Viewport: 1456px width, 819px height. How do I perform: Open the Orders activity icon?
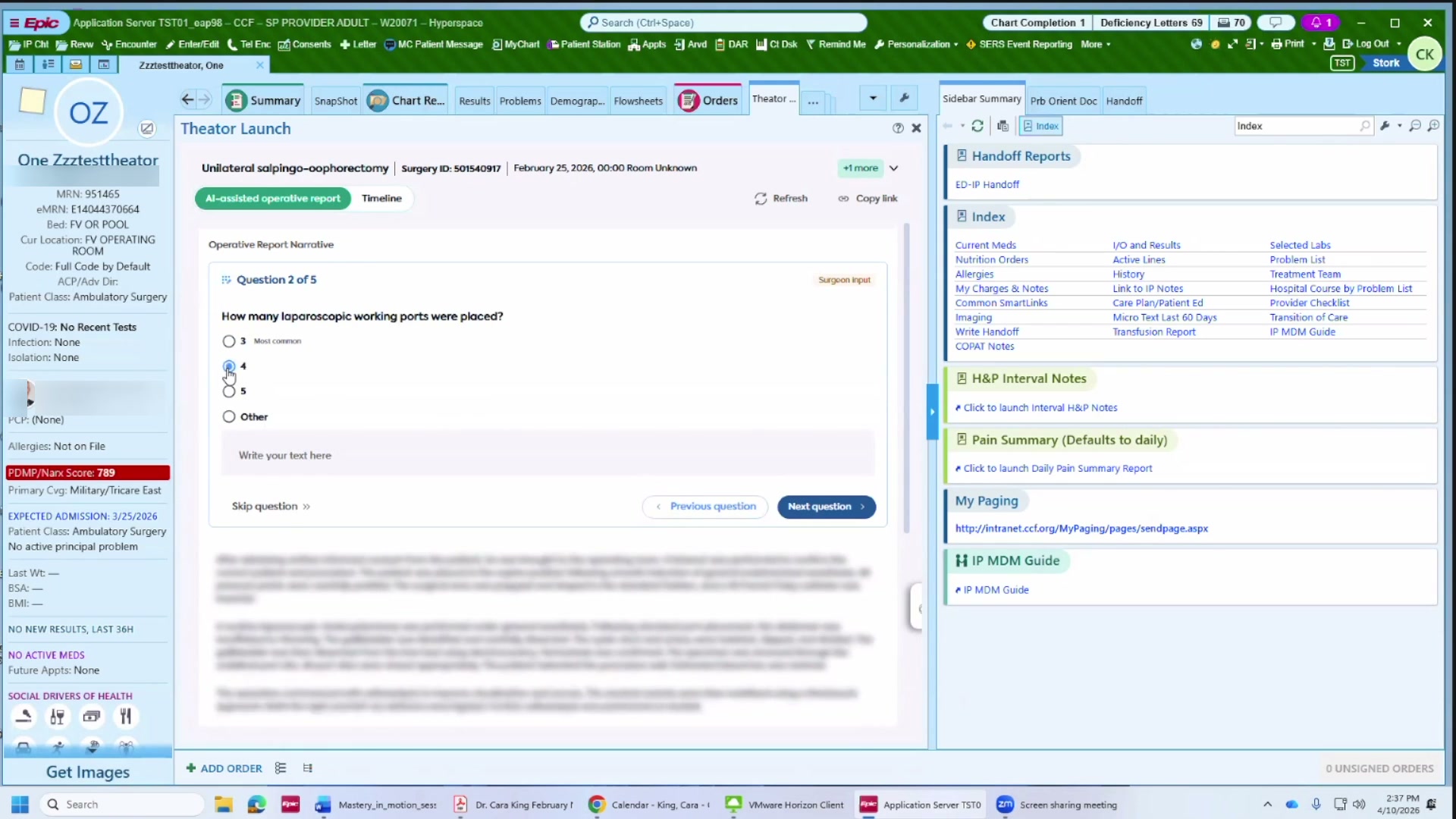[x=689, y=100]
